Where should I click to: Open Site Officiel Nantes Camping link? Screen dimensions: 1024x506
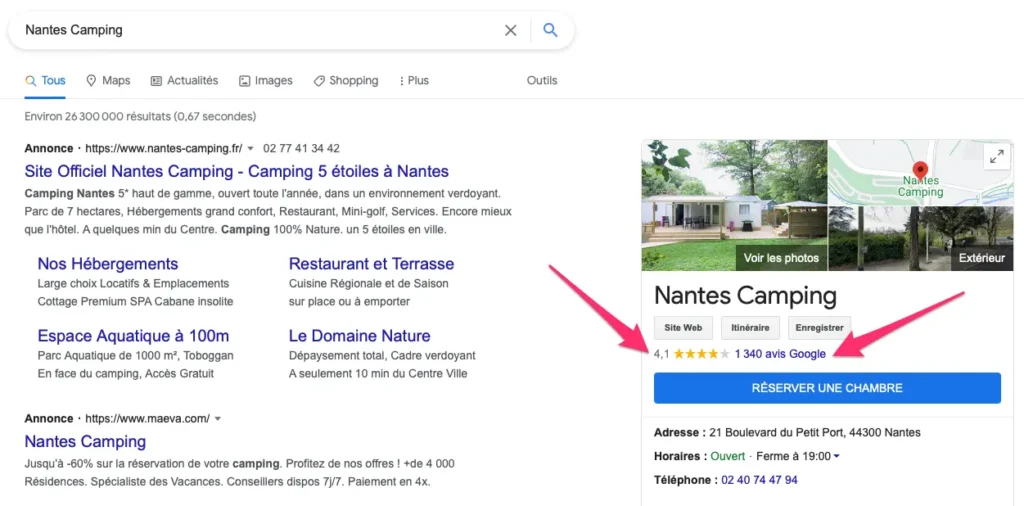(x=236, y=172)
